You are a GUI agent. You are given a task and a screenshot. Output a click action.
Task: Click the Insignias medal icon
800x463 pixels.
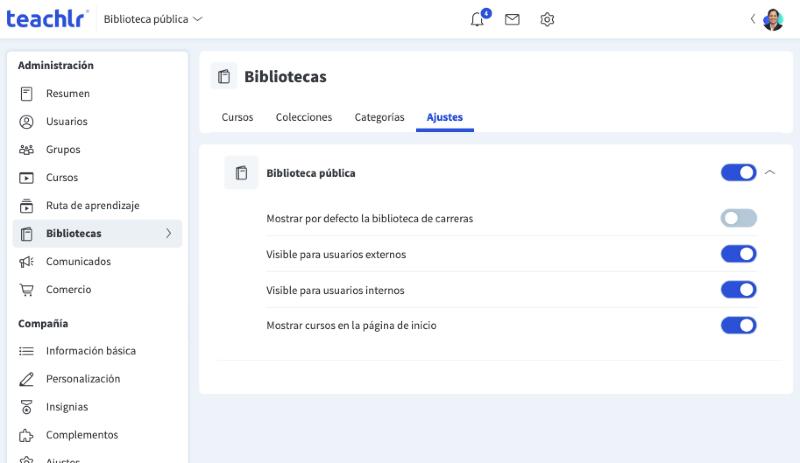click(x=26, y=407)
